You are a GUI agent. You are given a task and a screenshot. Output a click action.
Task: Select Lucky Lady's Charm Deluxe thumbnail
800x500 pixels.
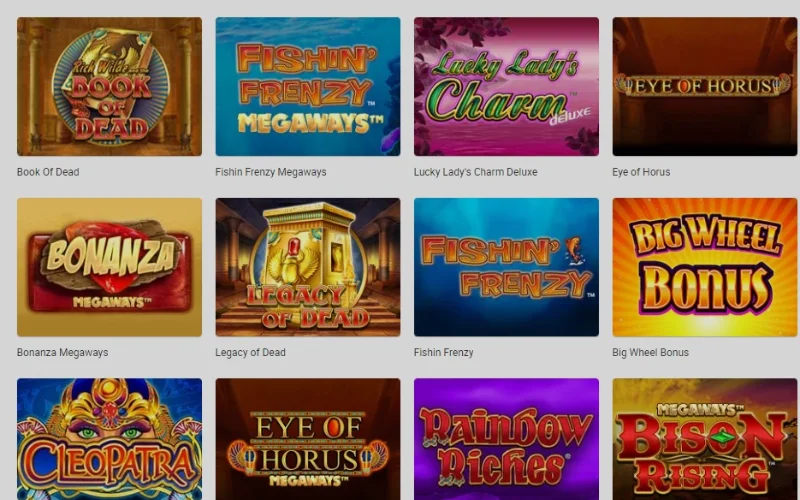pos(506,86)
